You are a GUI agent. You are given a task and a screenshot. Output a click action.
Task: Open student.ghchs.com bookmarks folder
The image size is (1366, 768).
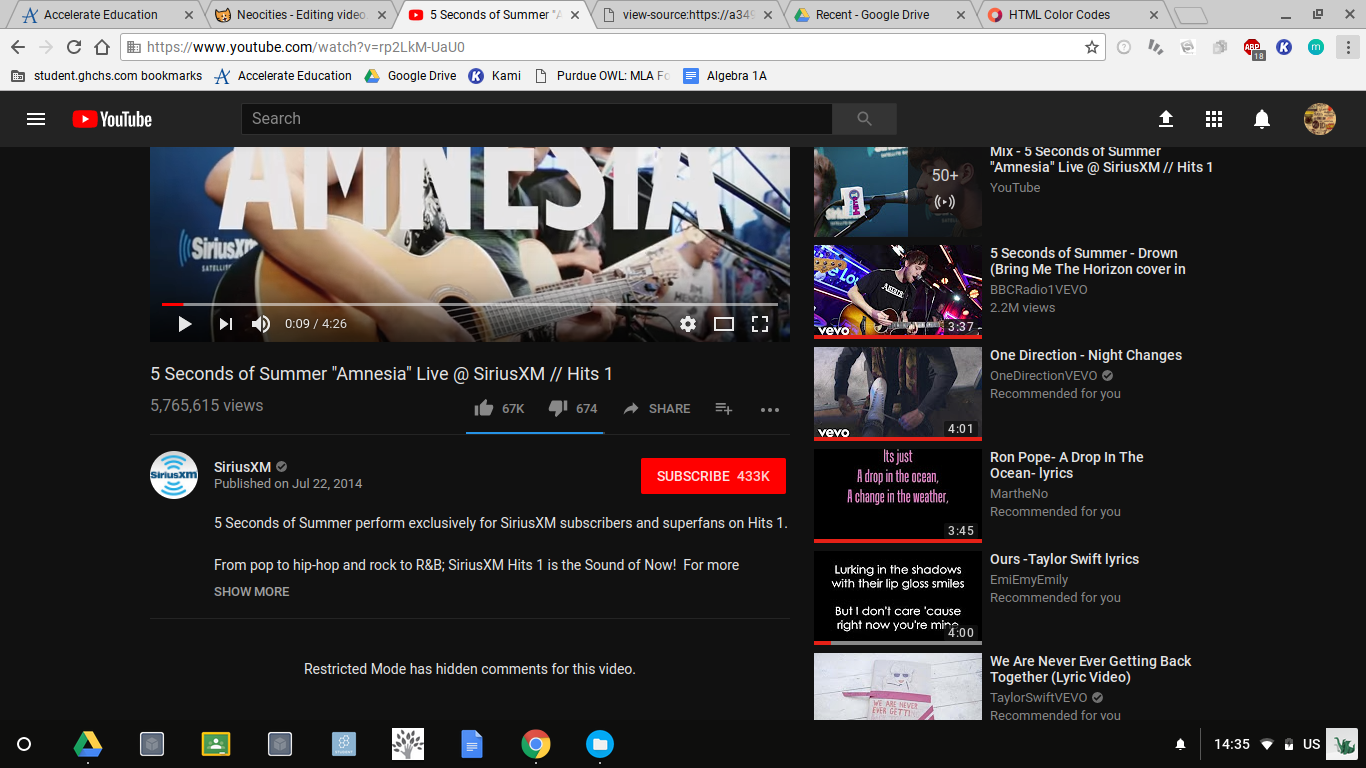pos(106,76)
